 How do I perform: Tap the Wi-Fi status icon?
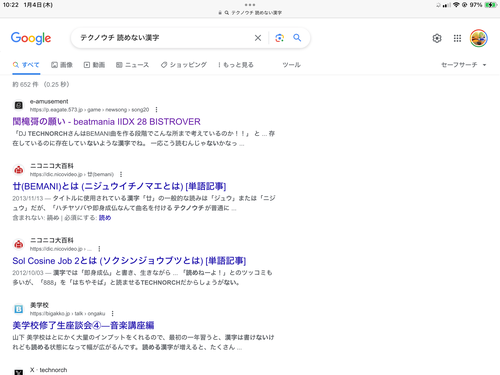[456, 5]
